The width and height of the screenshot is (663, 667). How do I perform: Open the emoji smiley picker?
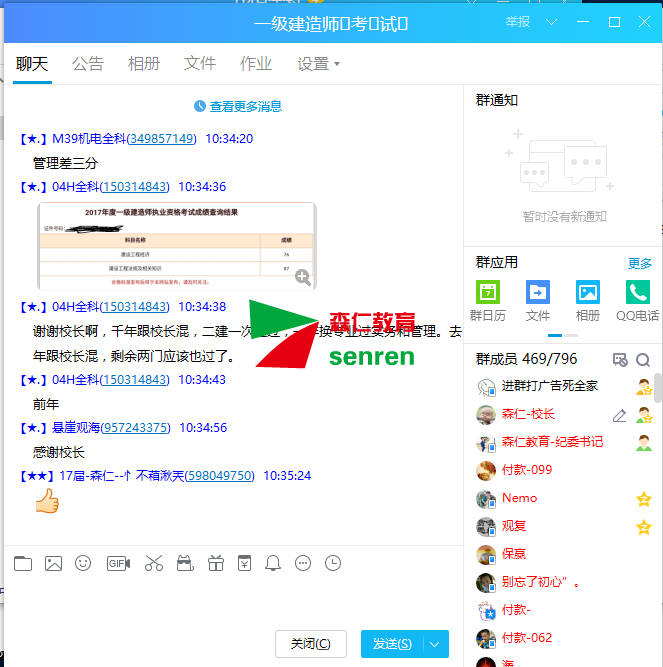83,563
